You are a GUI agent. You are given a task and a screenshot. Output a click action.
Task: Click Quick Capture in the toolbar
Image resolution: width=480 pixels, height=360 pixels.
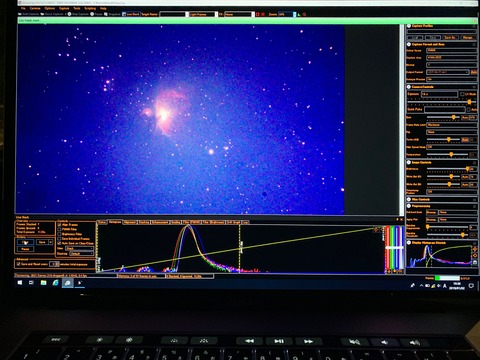point(52,14)
